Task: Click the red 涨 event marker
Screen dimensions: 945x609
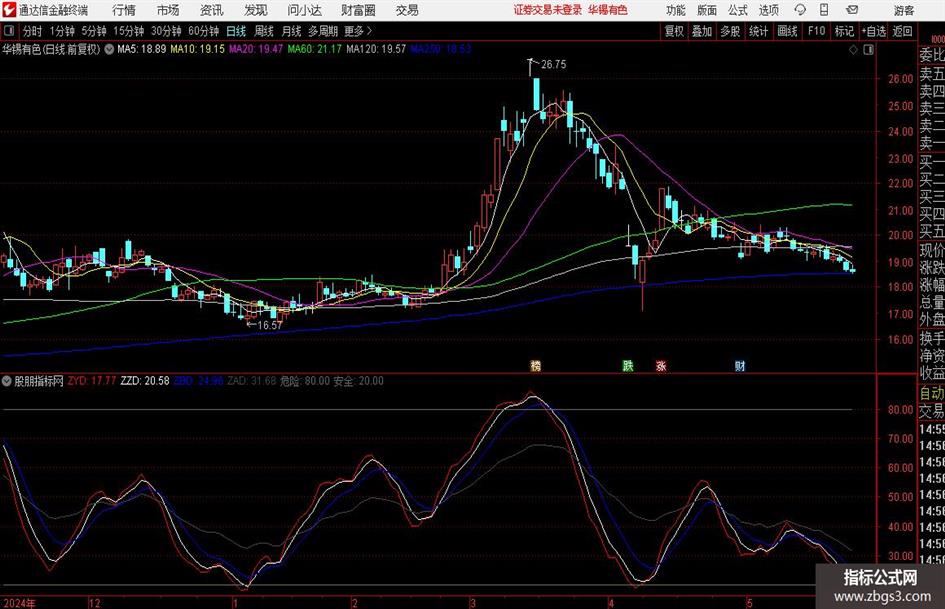Action: coord(661,365)
